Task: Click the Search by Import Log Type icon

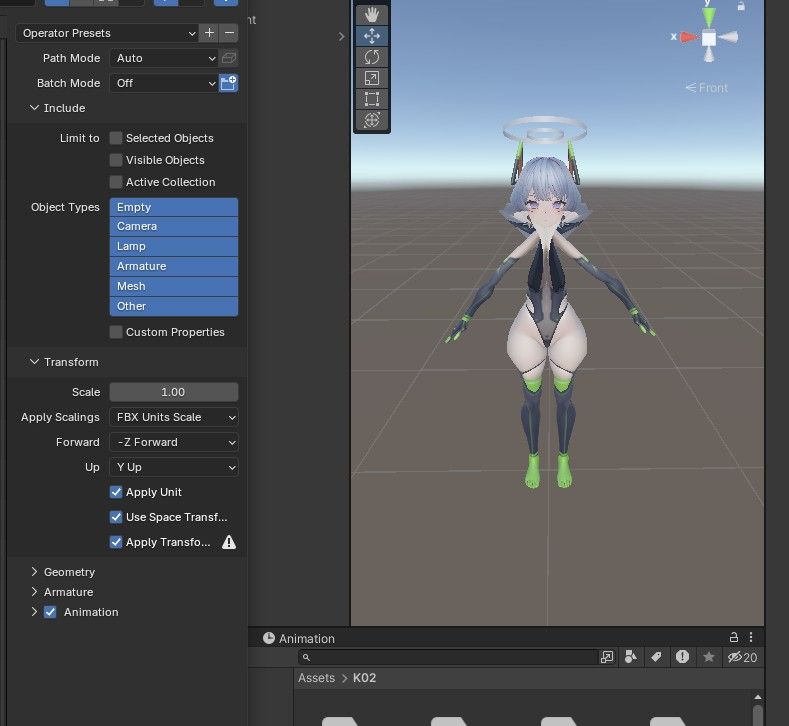Action: 682,657
